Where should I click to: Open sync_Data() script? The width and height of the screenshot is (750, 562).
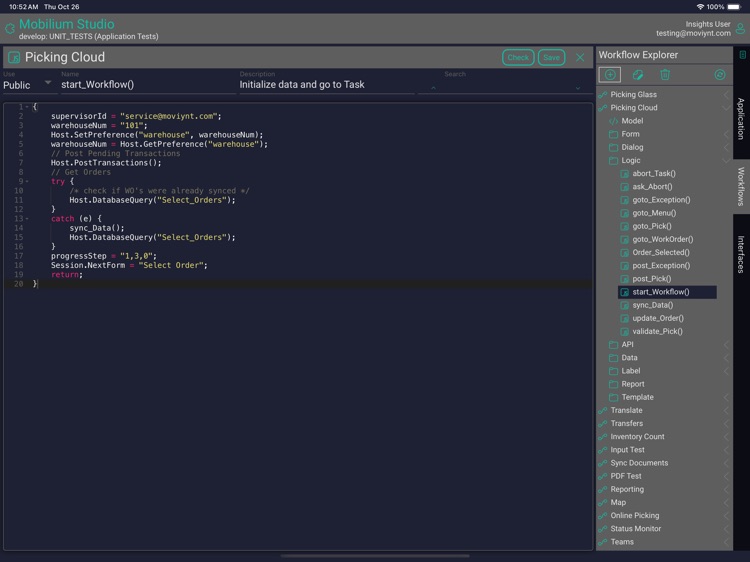tap(652, 305)
